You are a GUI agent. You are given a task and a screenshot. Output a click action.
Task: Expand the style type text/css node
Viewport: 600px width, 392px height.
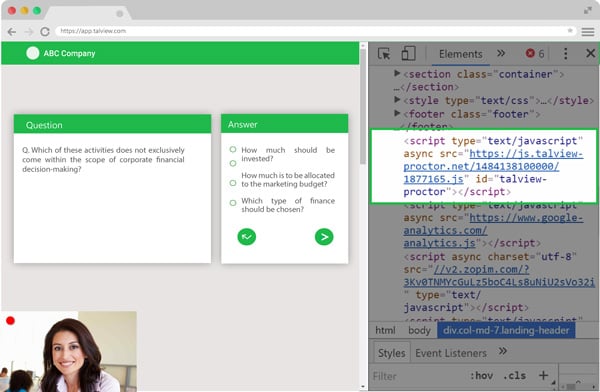tap(397, 100)
